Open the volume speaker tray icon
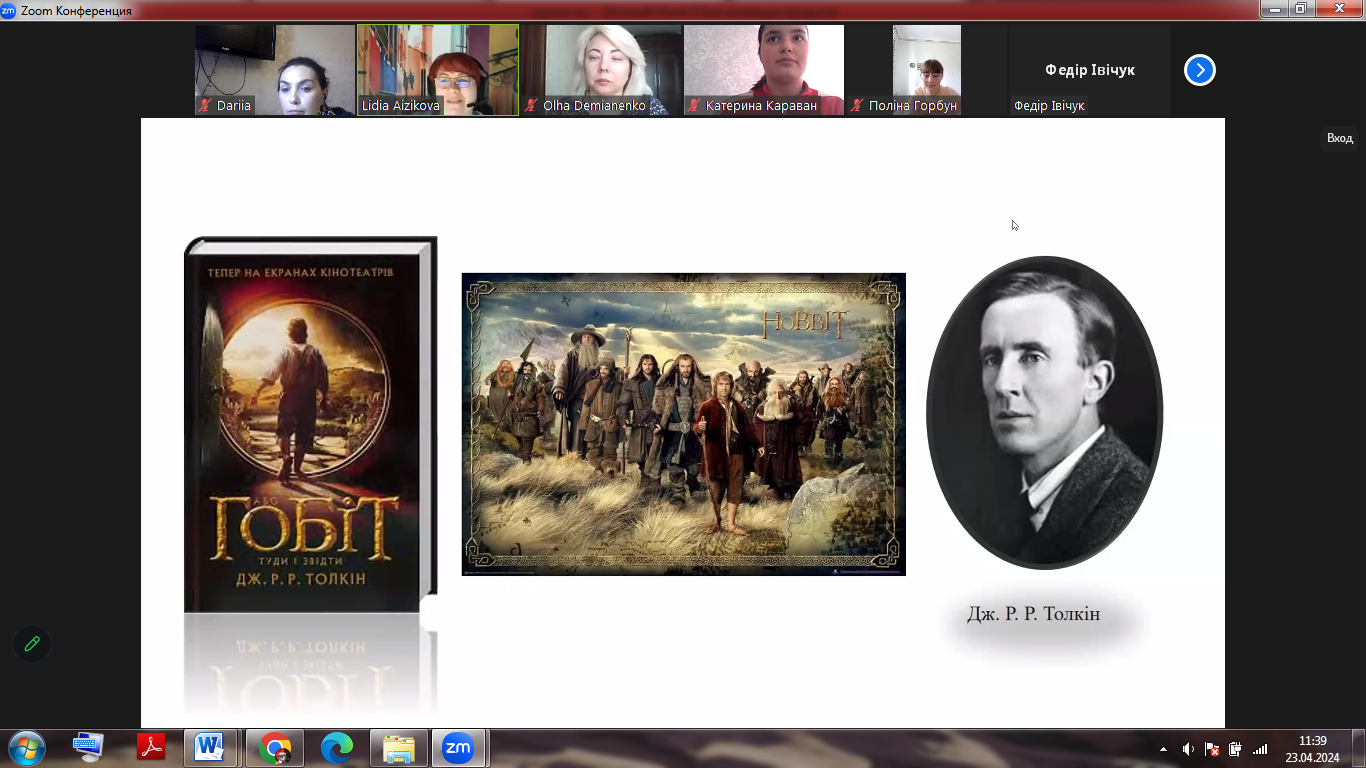 (1188, 749)
